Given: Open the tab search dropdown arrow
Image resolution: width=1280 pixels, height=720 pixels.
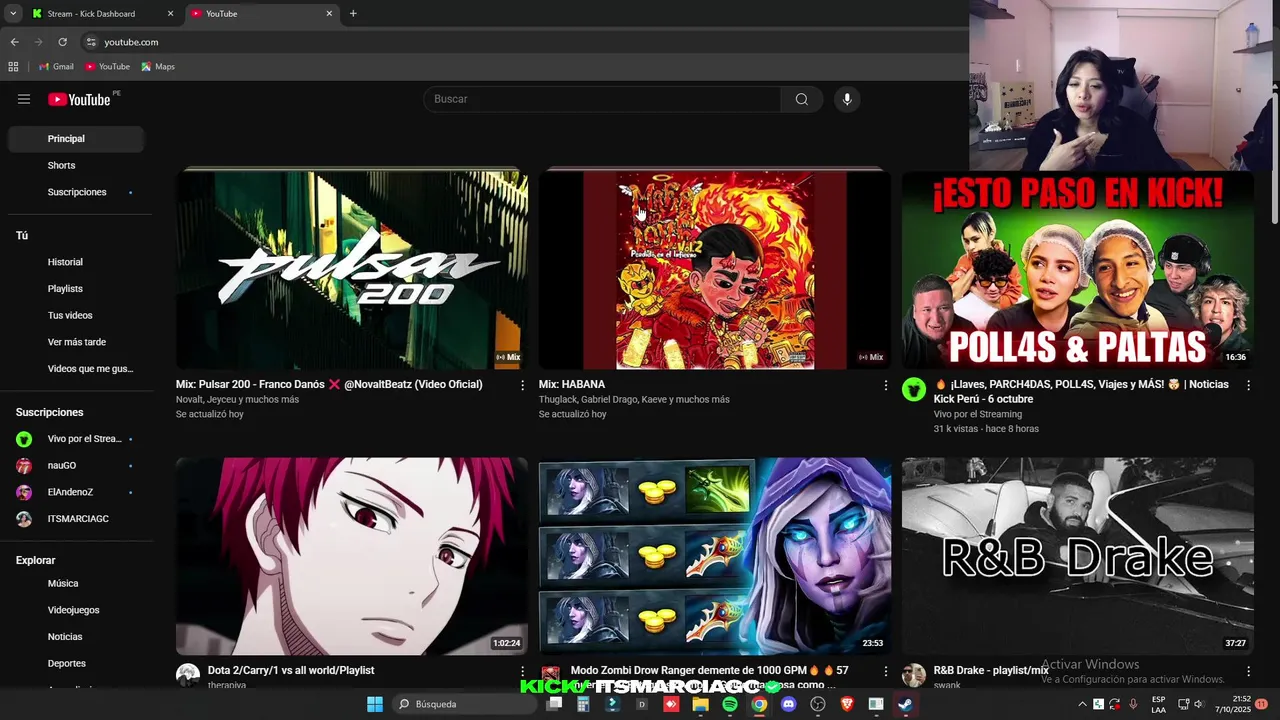Looking at the screenshot, I should (x=13, y=14).
